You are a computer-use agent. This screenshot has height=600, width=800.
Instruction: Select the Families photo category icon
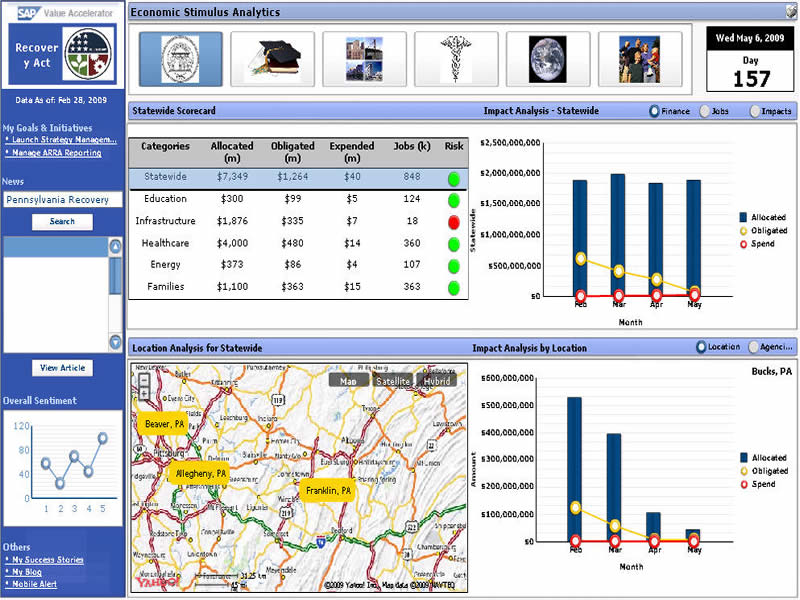(x=639, y=59)
